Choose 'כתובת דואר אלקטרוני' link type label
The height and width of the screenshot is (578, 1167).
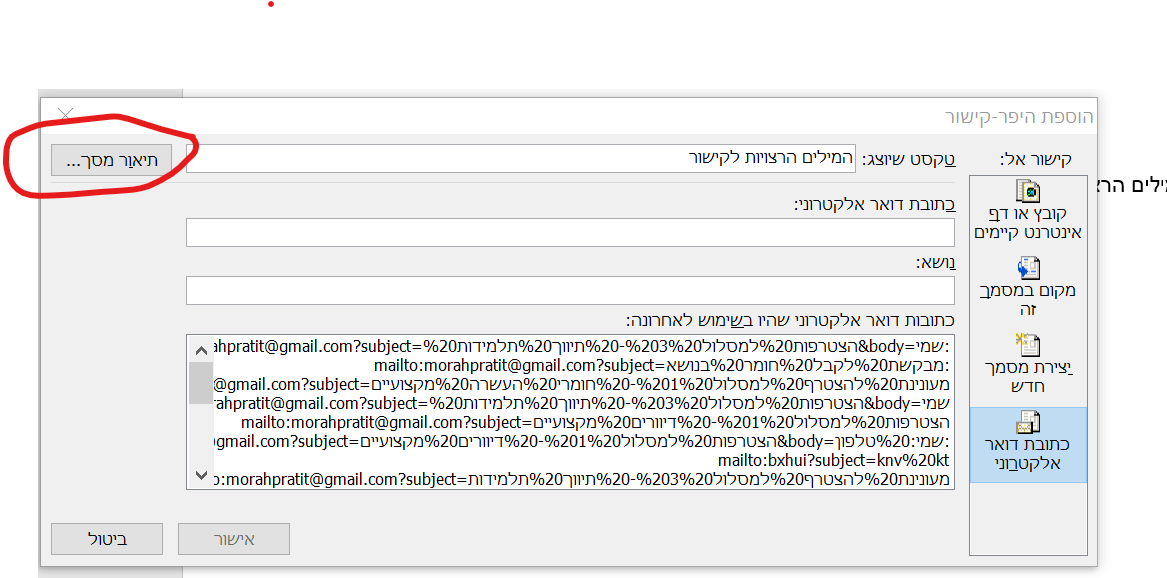(1027, 454)
